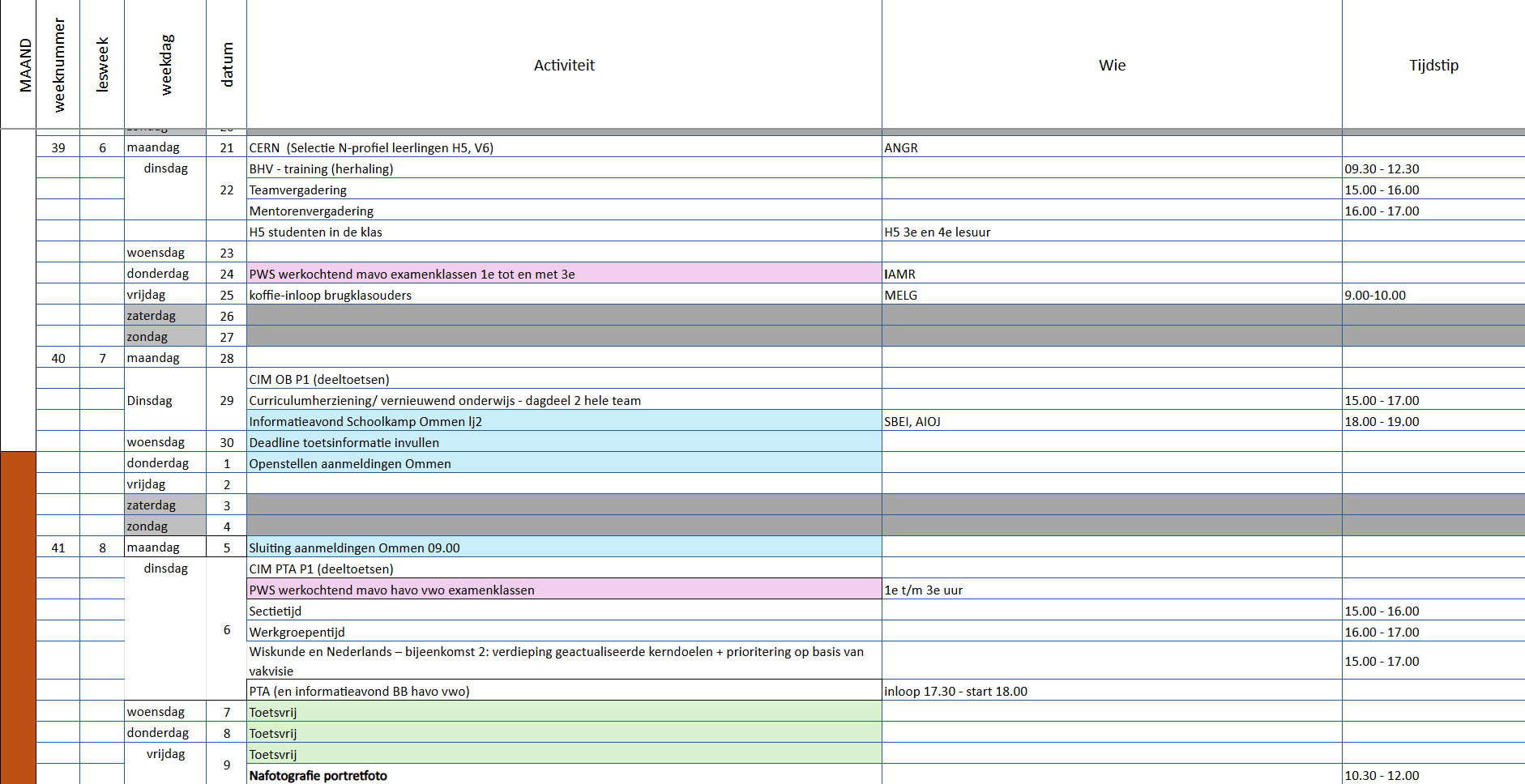The image size is (1525, 784).
Task: Select the pink PWS werkochtend mavo examenklassen 1e tot en met 3e cell
Action: (x=564, y=273)
